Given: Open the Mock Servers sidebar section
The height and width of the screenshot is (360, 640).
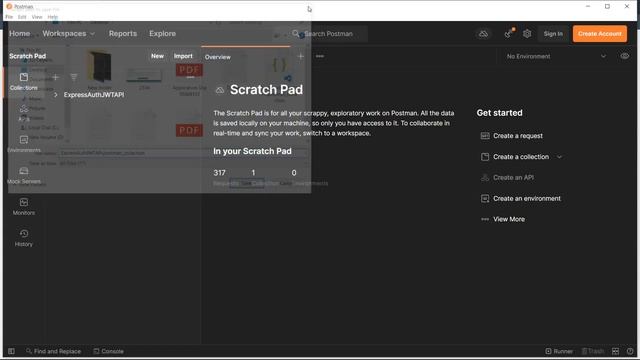Looking at the screenshot, I should (x=24, y=176).
